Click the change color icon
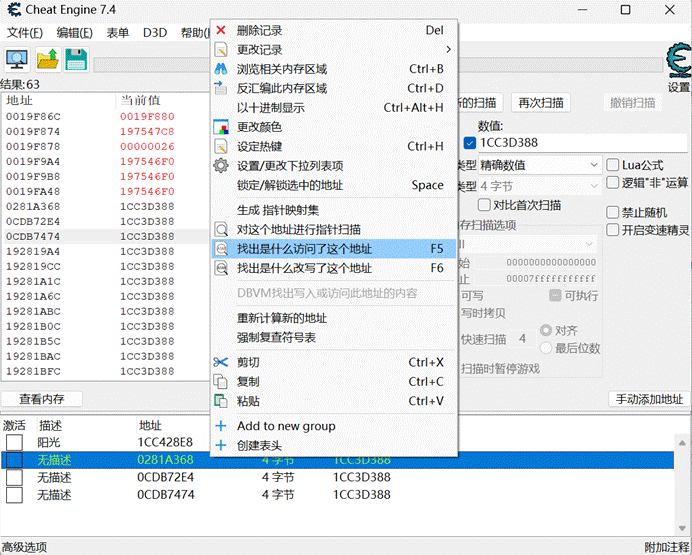The width and height of the screenshot is (692, 555). coord(221,127)
